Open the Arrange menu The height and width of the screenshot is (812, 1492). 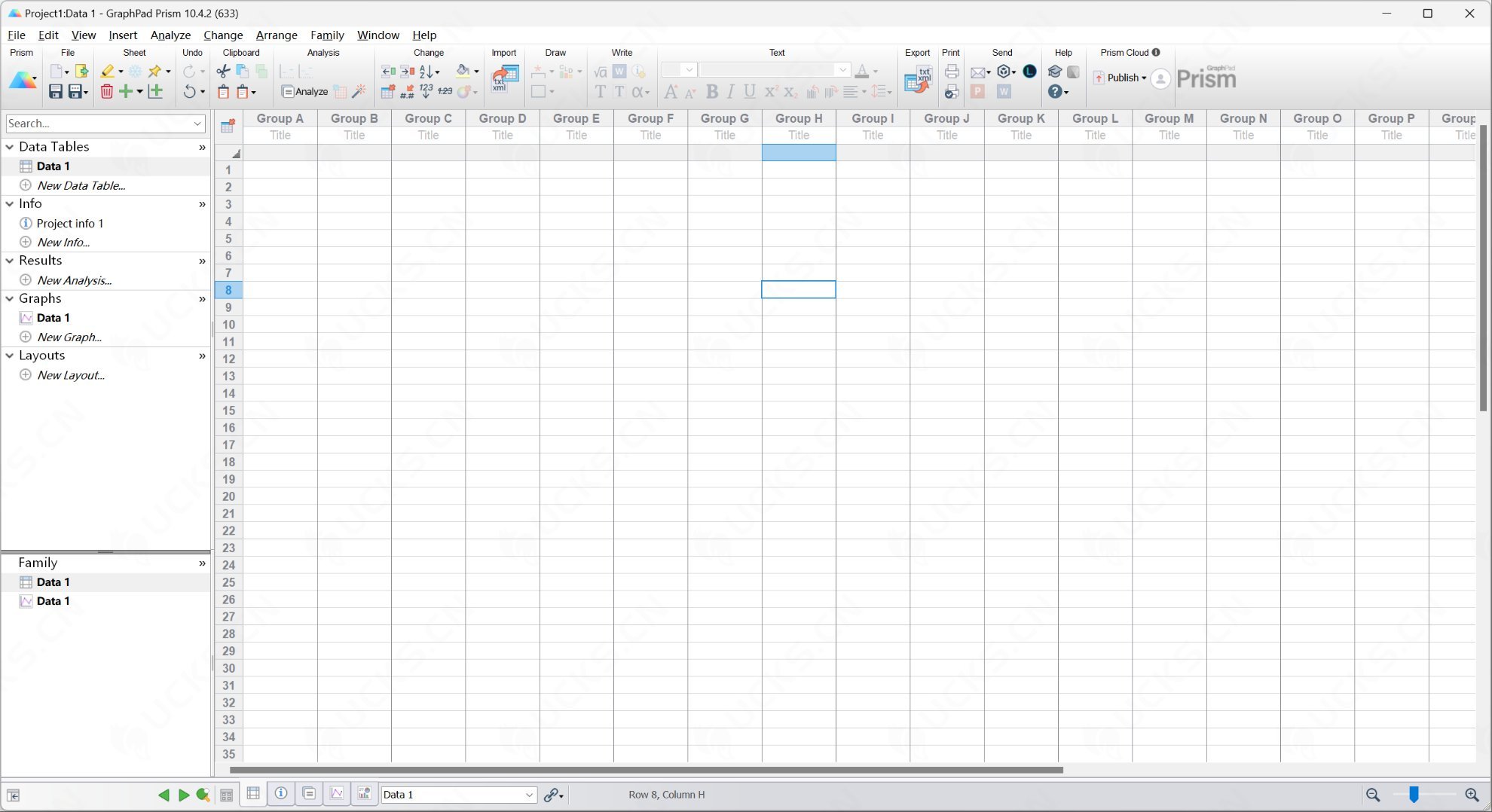coord(277,35)
